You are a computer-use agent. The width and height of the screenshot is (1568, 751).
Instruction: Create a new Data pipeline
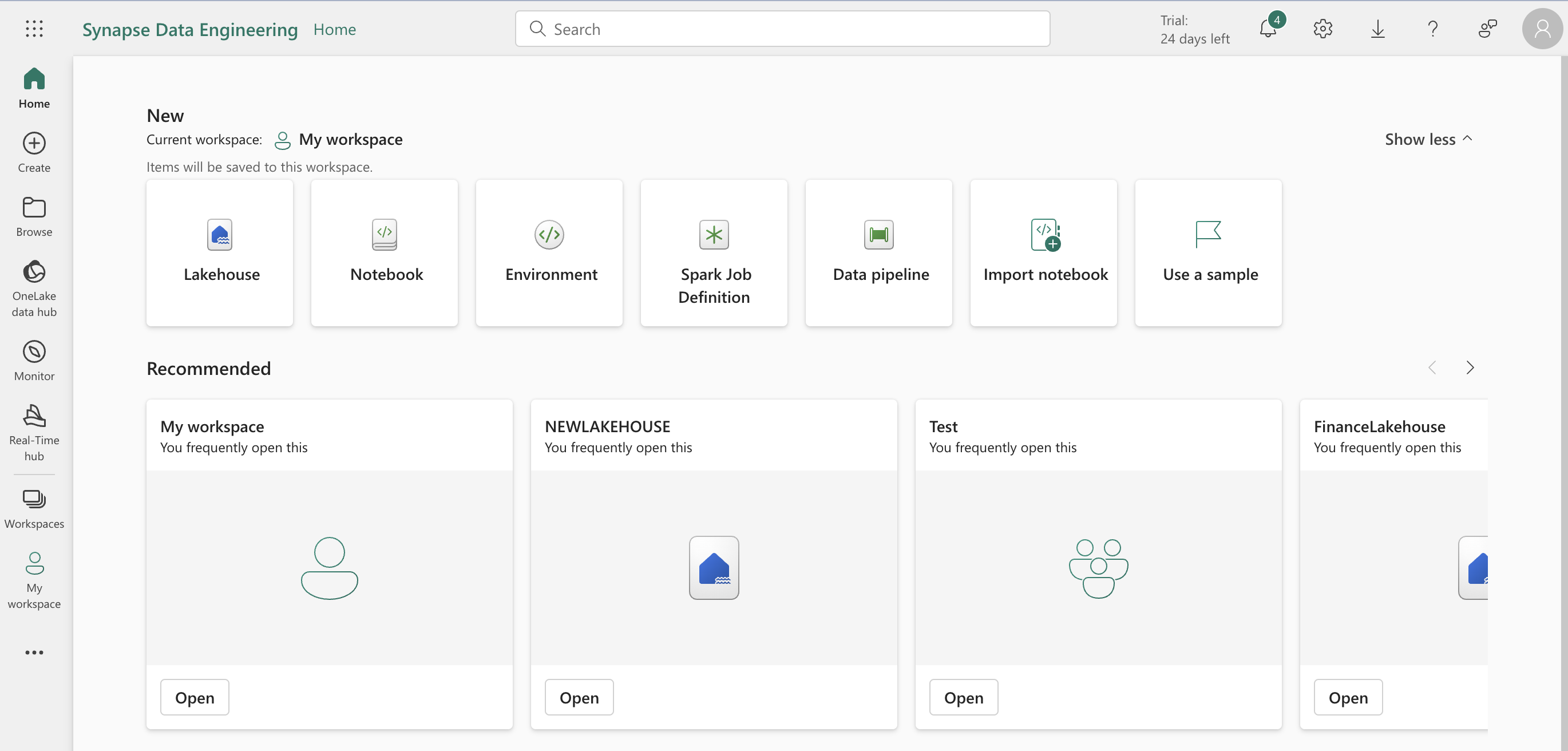click(x=879, y=253)
